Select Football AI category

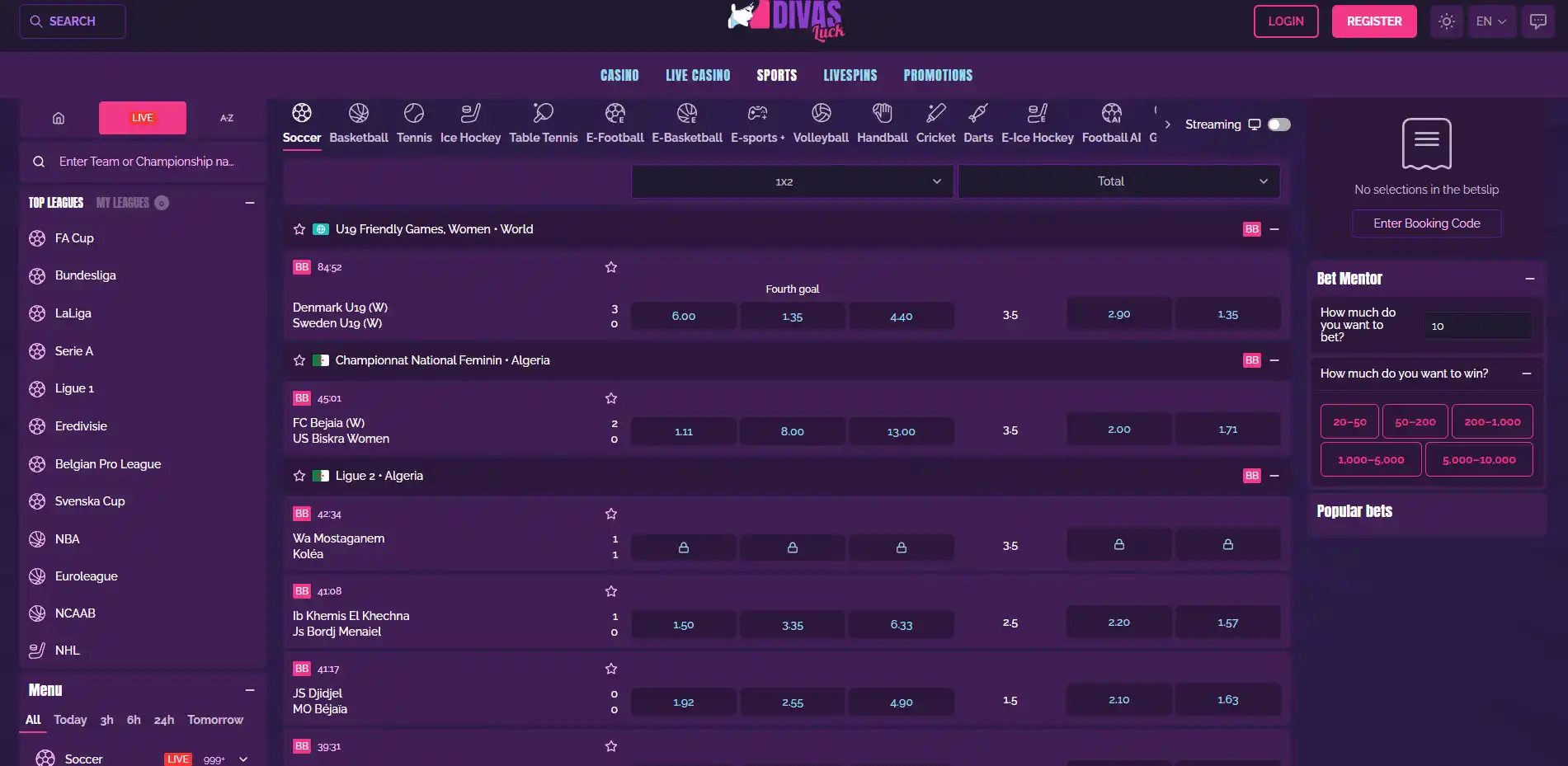pyautogui.click(x=1112, y=124)
